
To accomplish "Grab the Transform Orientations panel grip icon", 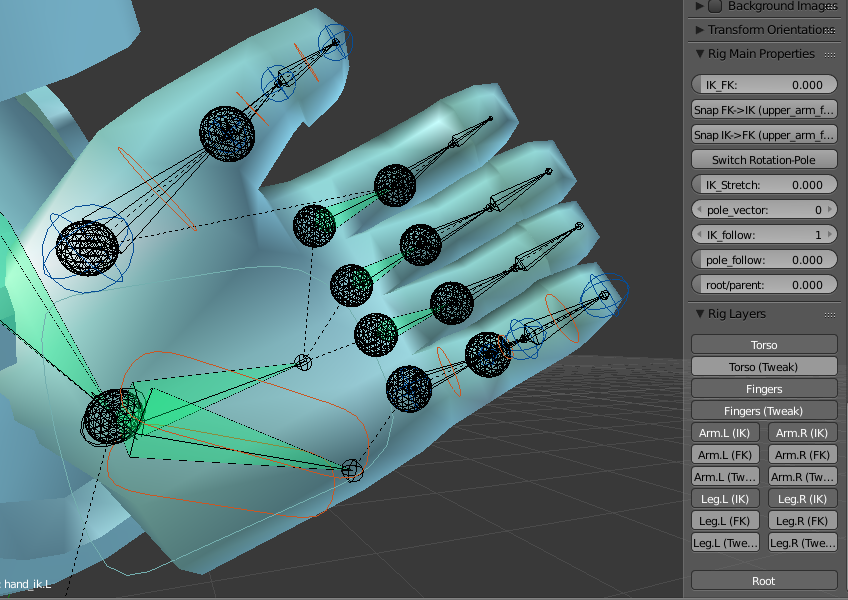I will [x=830, y=30].
